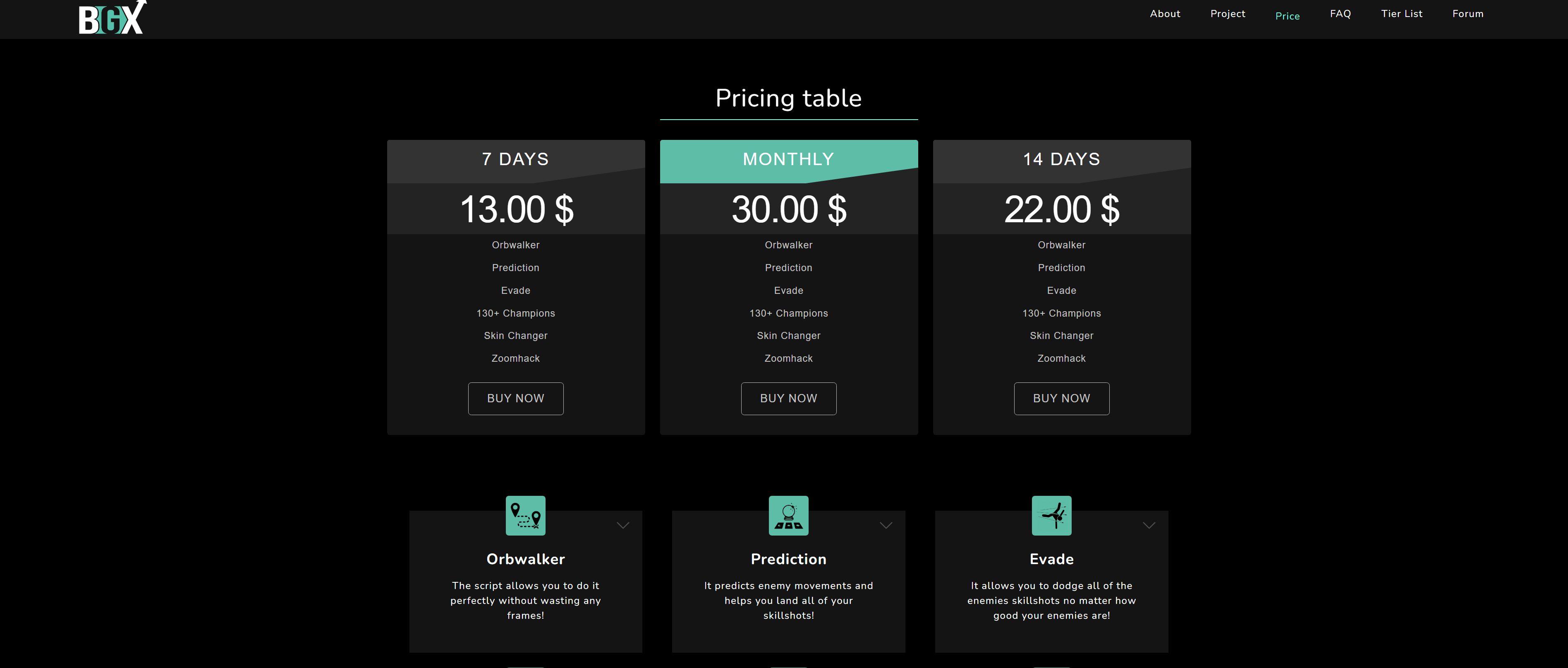Expand the Evade card chevron
The width and height of the screenshot is (1568, 668).
pos(1149,526)
